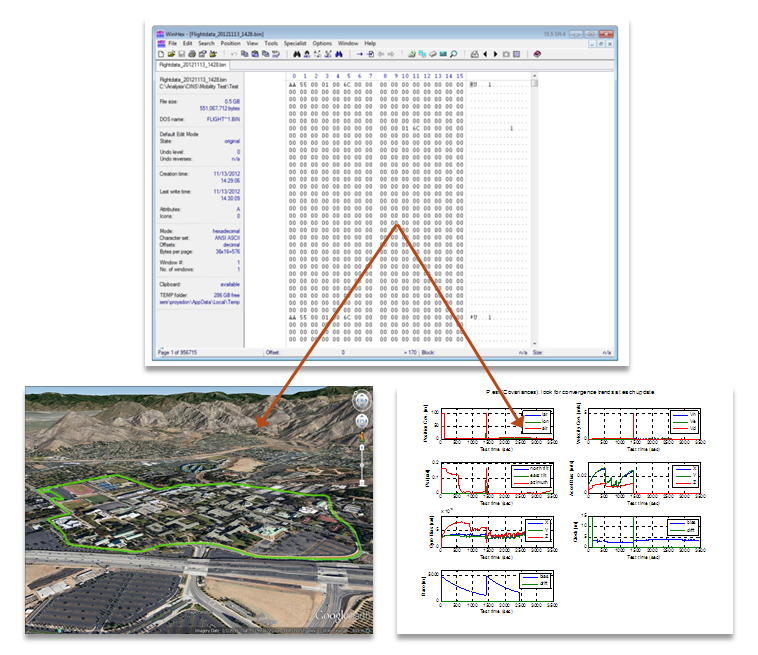The width and height of the screenshot is (758, 655).
Task: Click the Google Earth look-around compass control
Action: [362, 401]
